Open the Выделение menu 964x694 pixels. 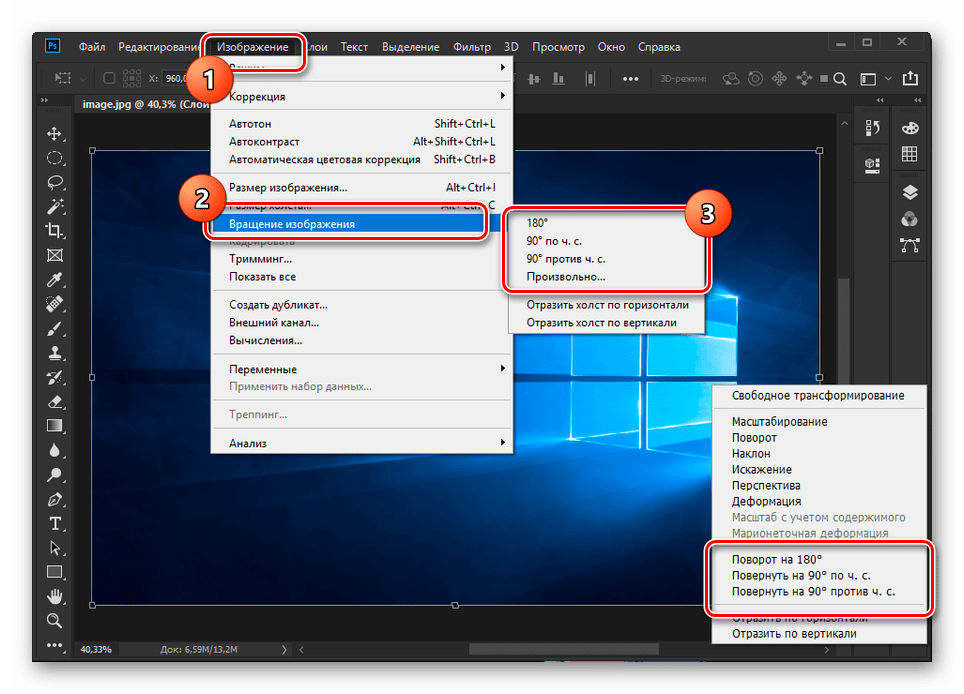(411, 47)
